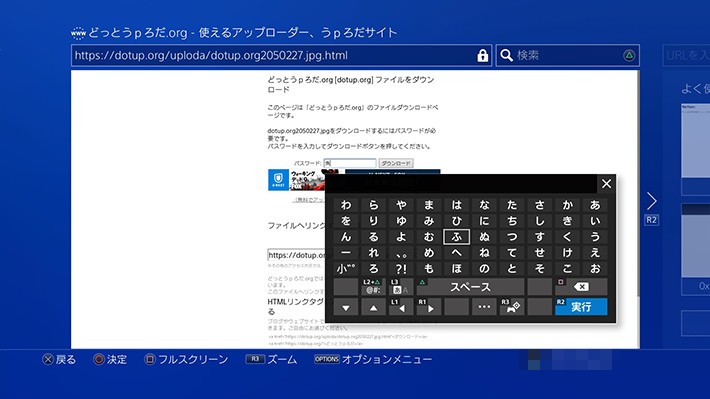The width and height of the screenshot is (710, 399).
Task: Click the https://dotup file link field
Action: coord(297,255)
